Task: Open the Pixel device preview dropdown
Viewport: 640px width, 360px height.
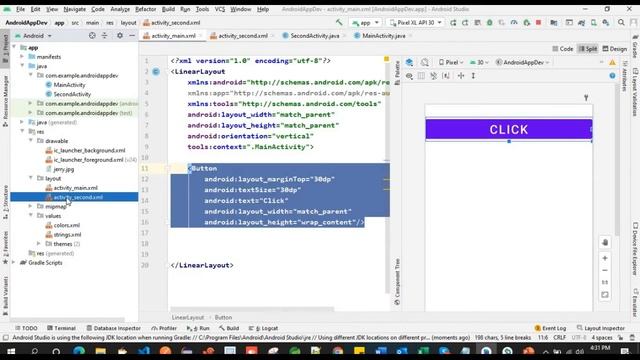Action: (451, 62)
